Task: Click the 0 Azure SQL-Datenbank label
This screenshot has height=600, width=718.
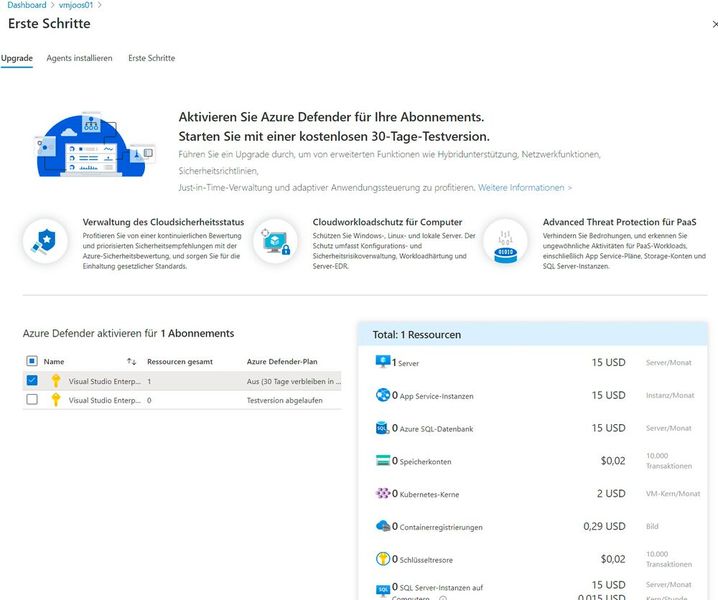Action: click(433, 429)
